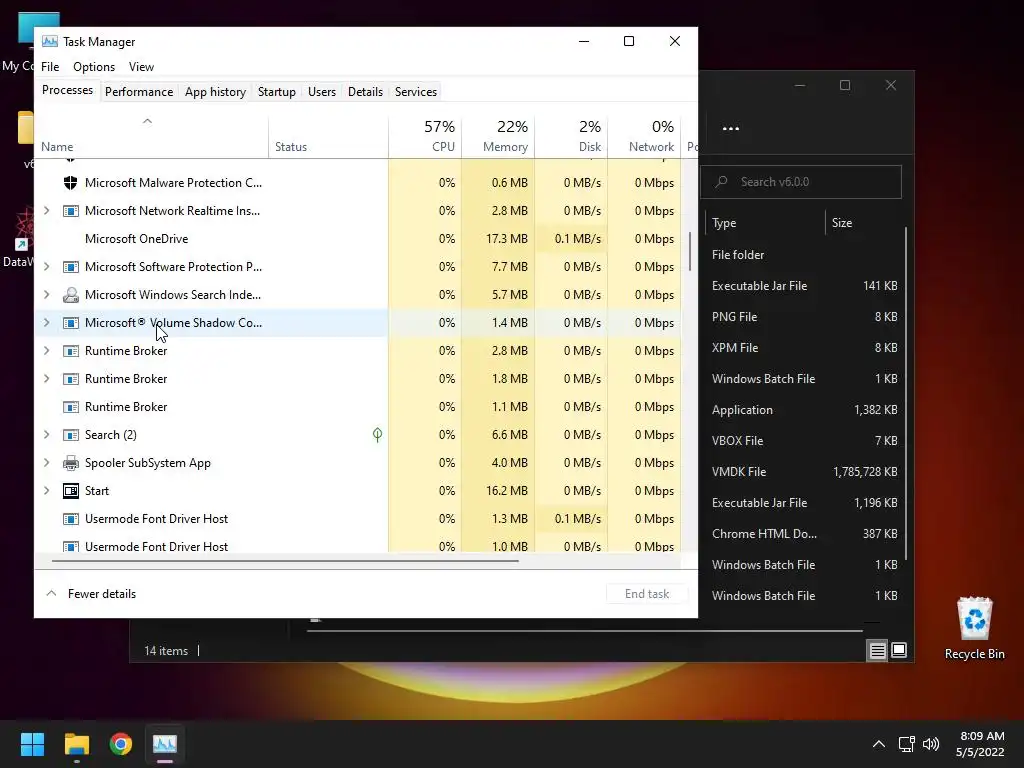Viewport: 1024px width, 768px height.
Task: Select the VMDK File row in File Explorer
Action: pos(804,472)
